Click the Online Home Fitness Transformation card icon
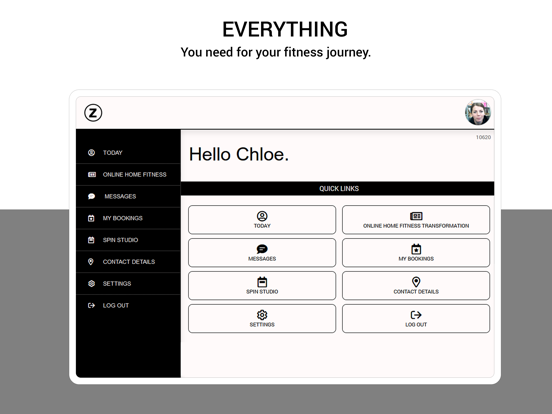The width and height of the screenshot is (552, 414). tap(416, 216)
